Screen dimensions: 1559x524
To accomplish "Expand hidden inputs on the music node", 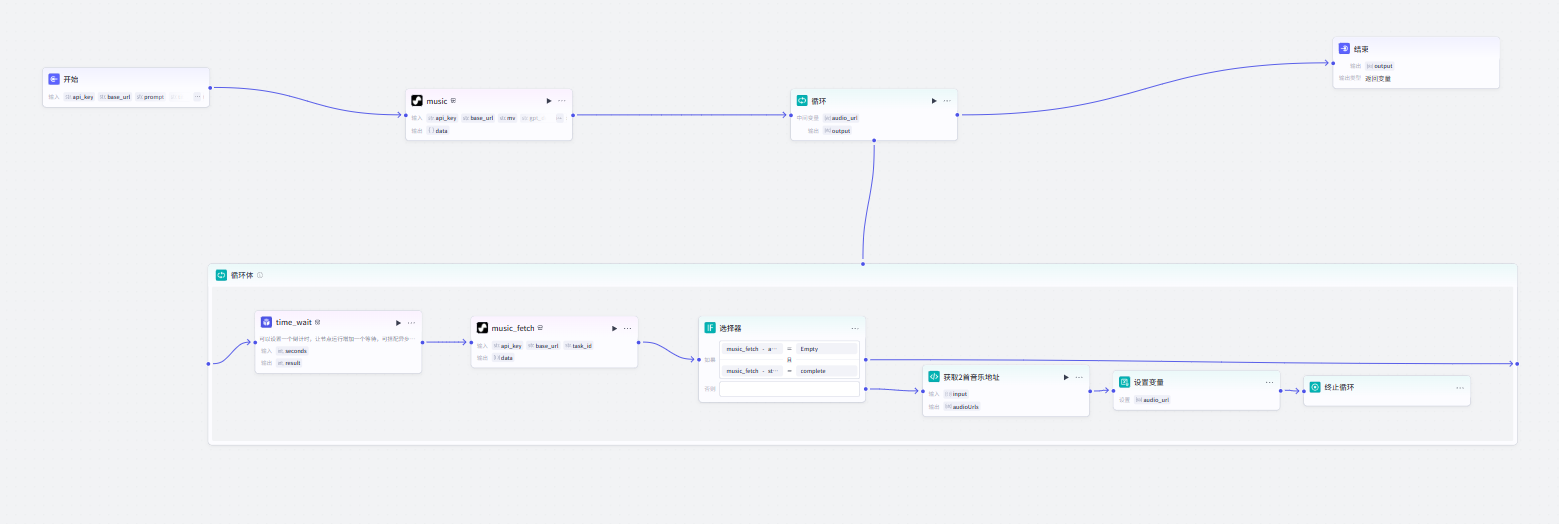I will tap(559, 118).
